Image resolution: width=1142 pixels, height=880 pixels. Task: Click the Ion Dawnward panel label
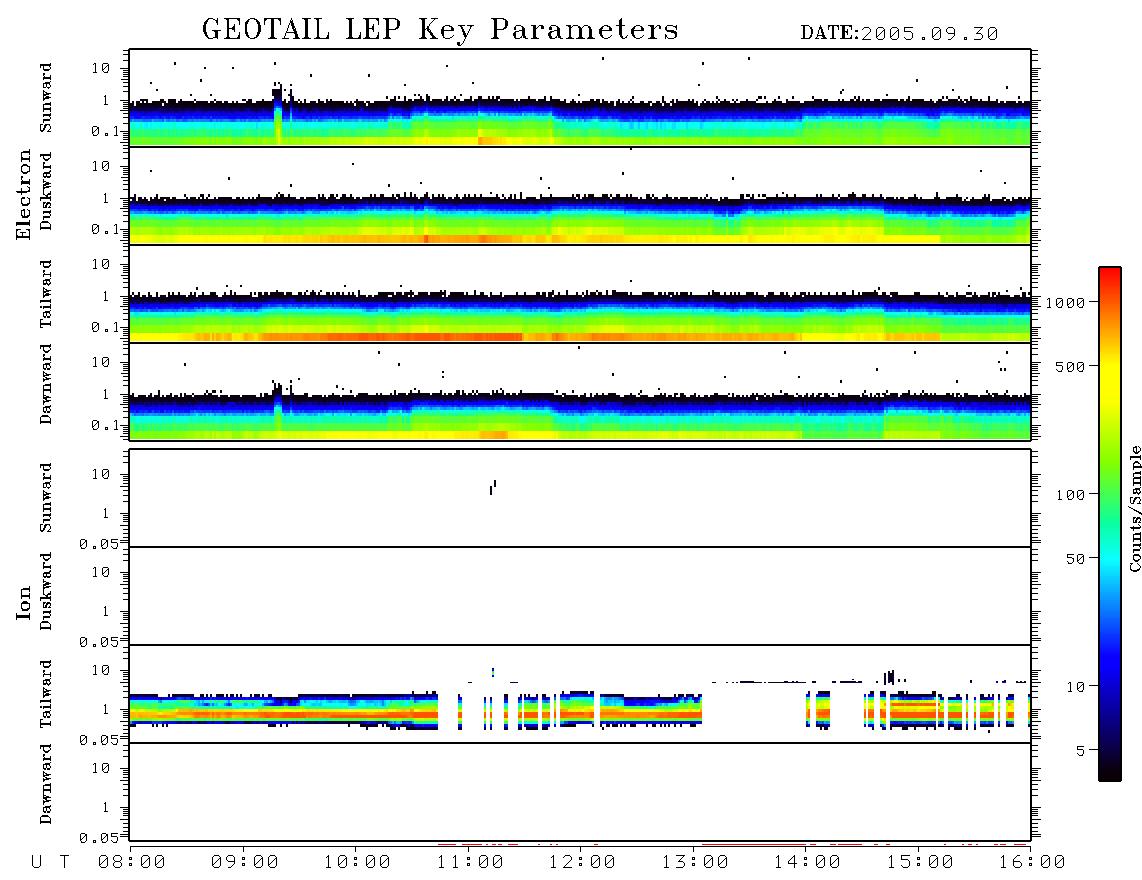[x=46, y=783]
